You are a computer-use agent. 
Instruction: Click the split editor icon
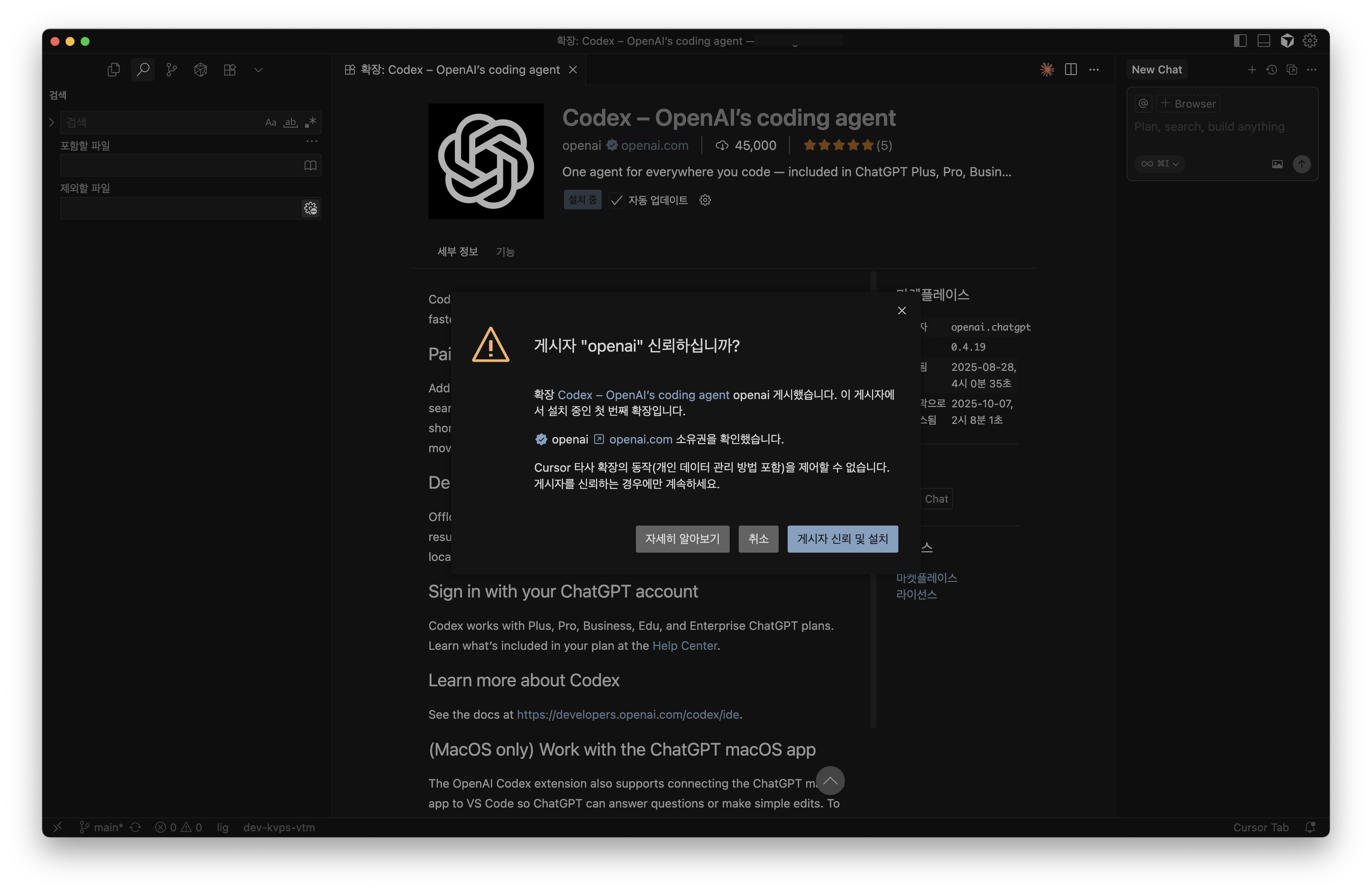tap(1070, 69)
